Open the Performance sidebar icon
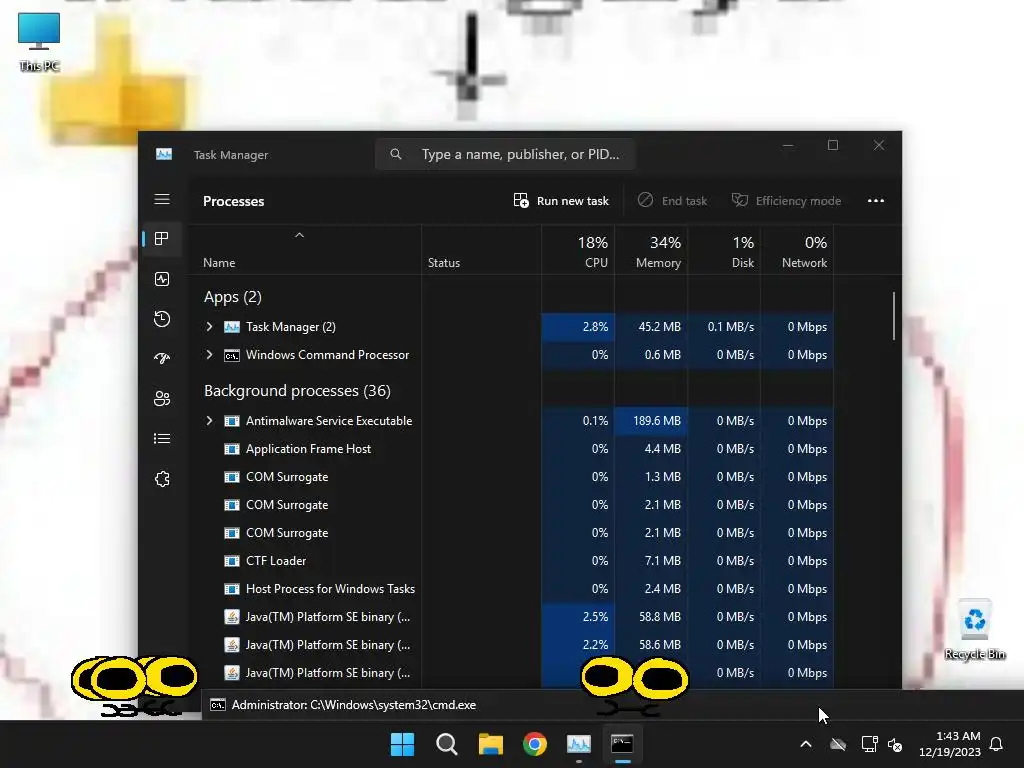 (x=162, y=279)
